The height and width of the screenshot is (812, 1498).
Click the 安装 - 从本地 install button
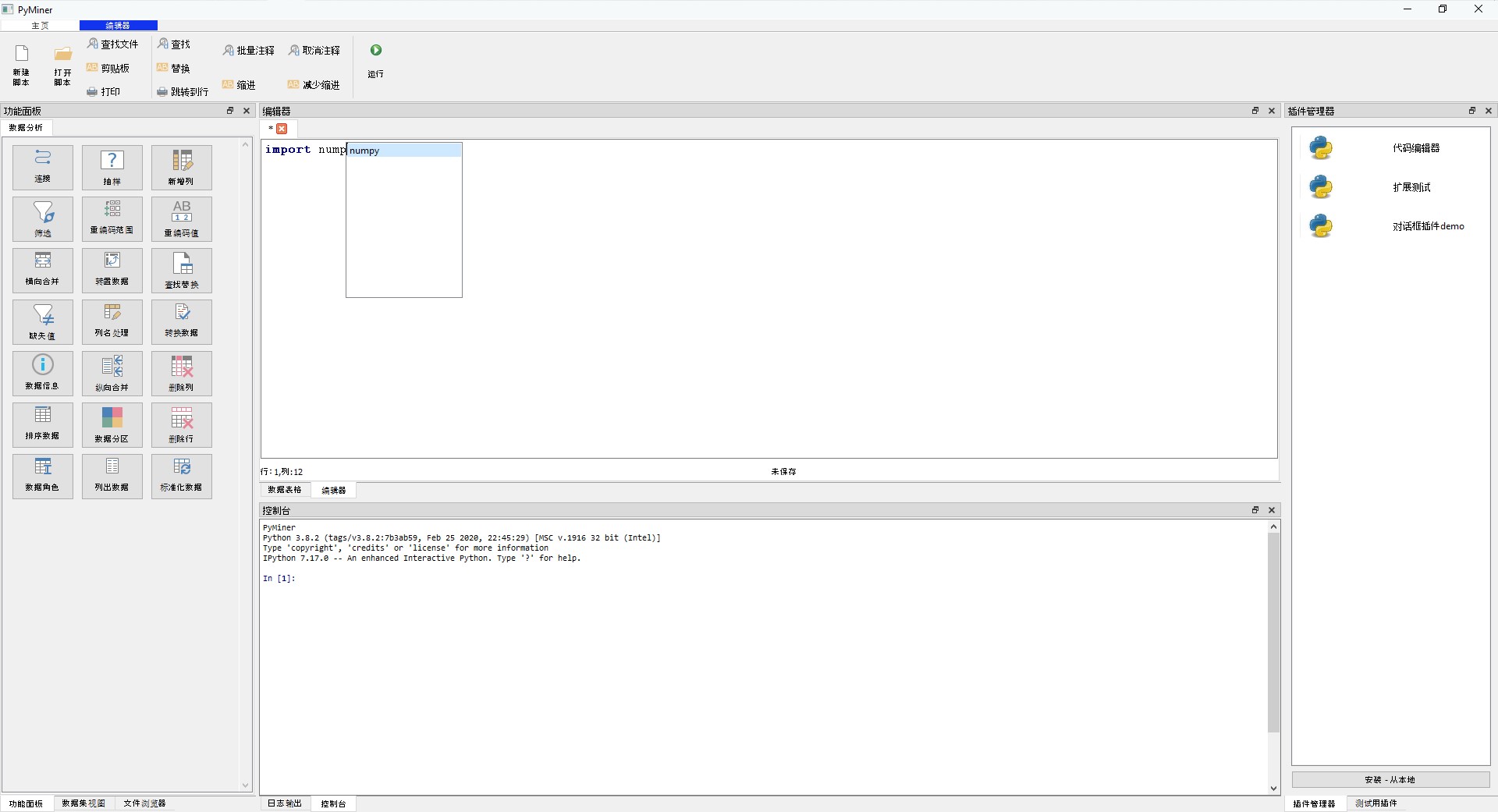click(x=1390, y=779)
